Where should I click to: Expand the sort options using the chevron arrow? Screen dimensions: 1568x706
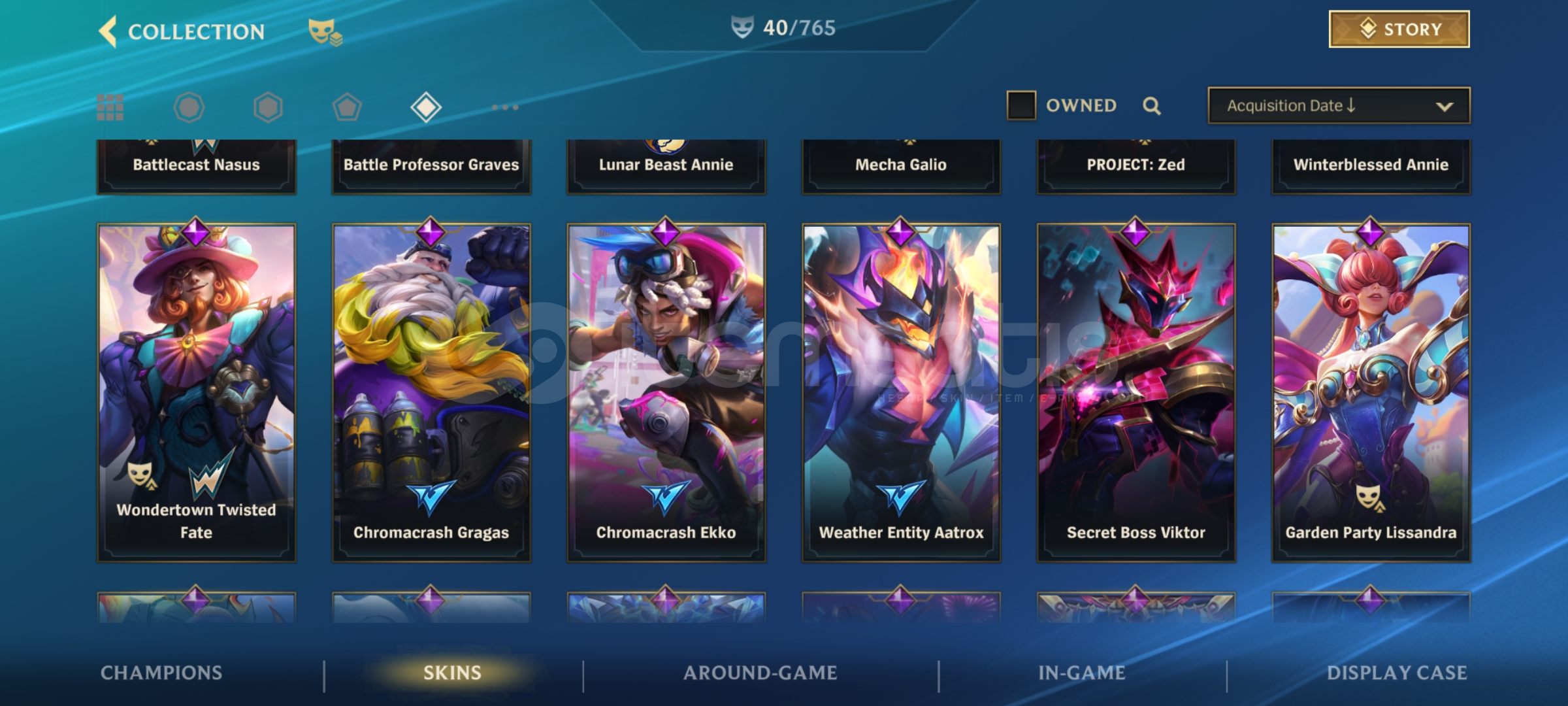[1445, 107]
